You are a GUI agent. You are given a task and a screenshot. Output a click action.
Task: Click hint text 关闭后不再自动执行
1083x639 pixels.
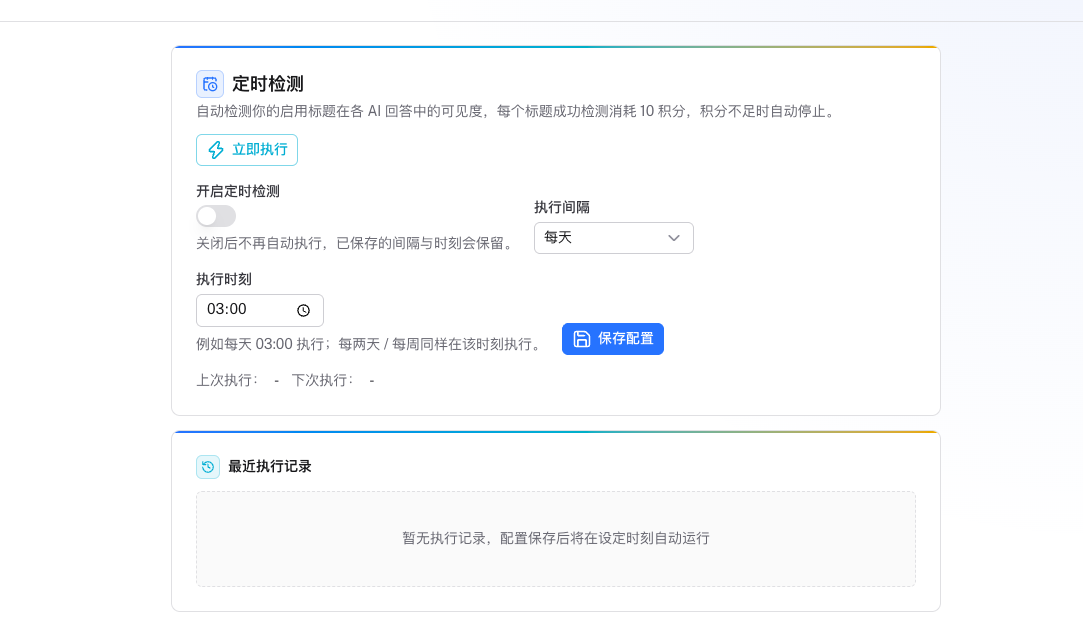[357, 243]
